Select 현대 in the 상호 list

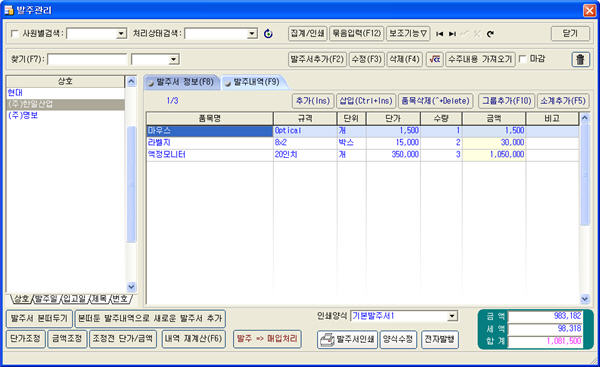point(65,93)
